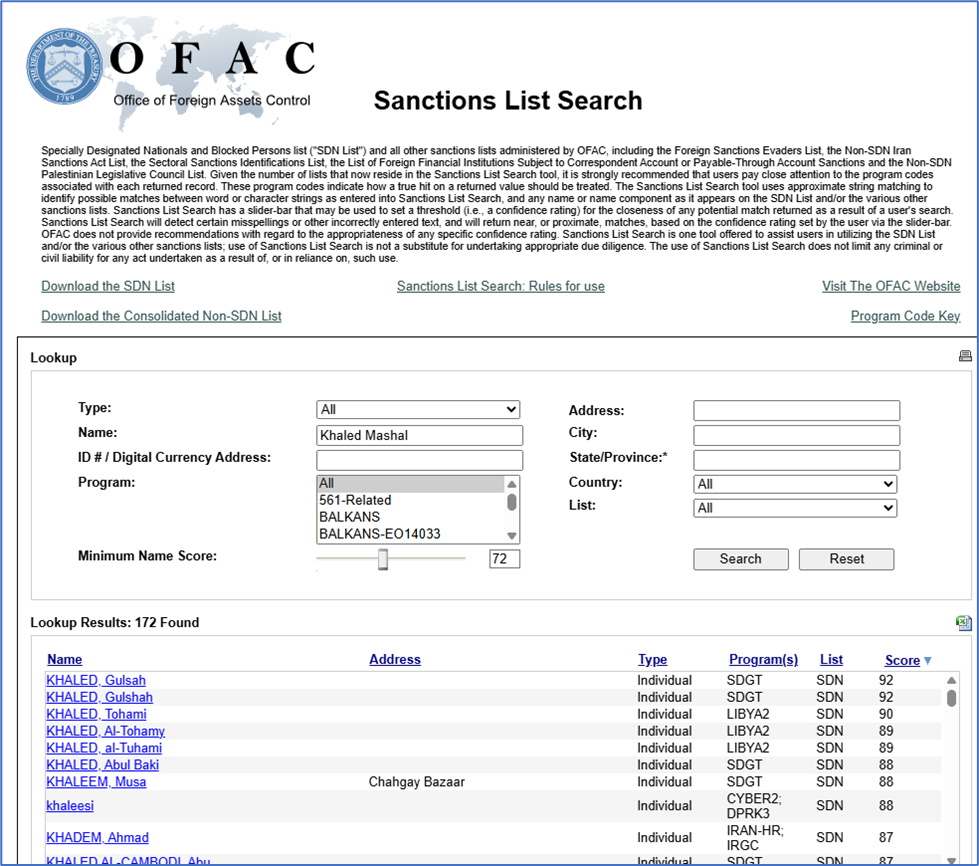Click the ID # / Digital Currency Address field
979x866 pixels.
(420, 460)
